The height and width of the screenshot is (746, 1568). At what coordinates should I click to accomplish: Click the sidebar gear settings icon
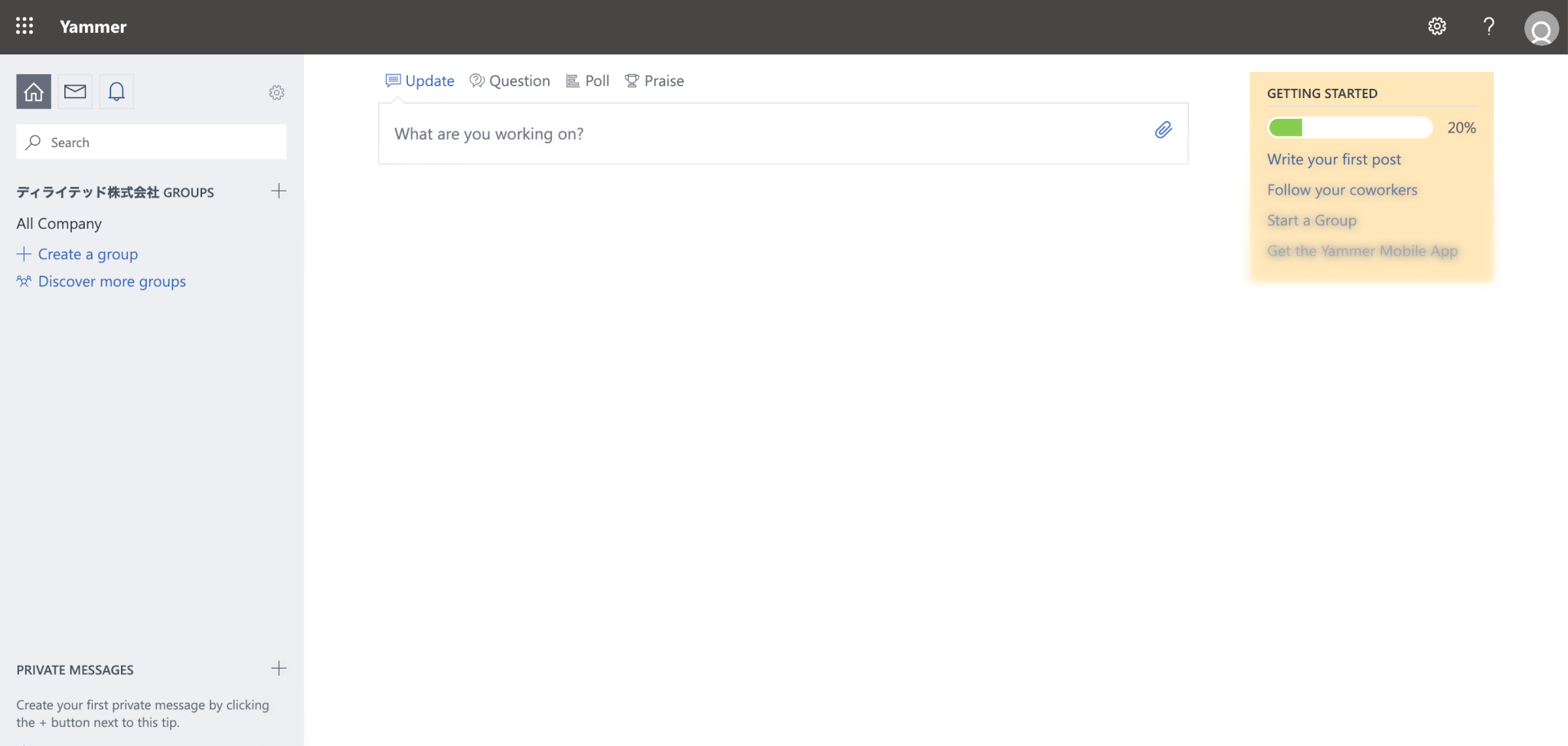click(276, 93)
